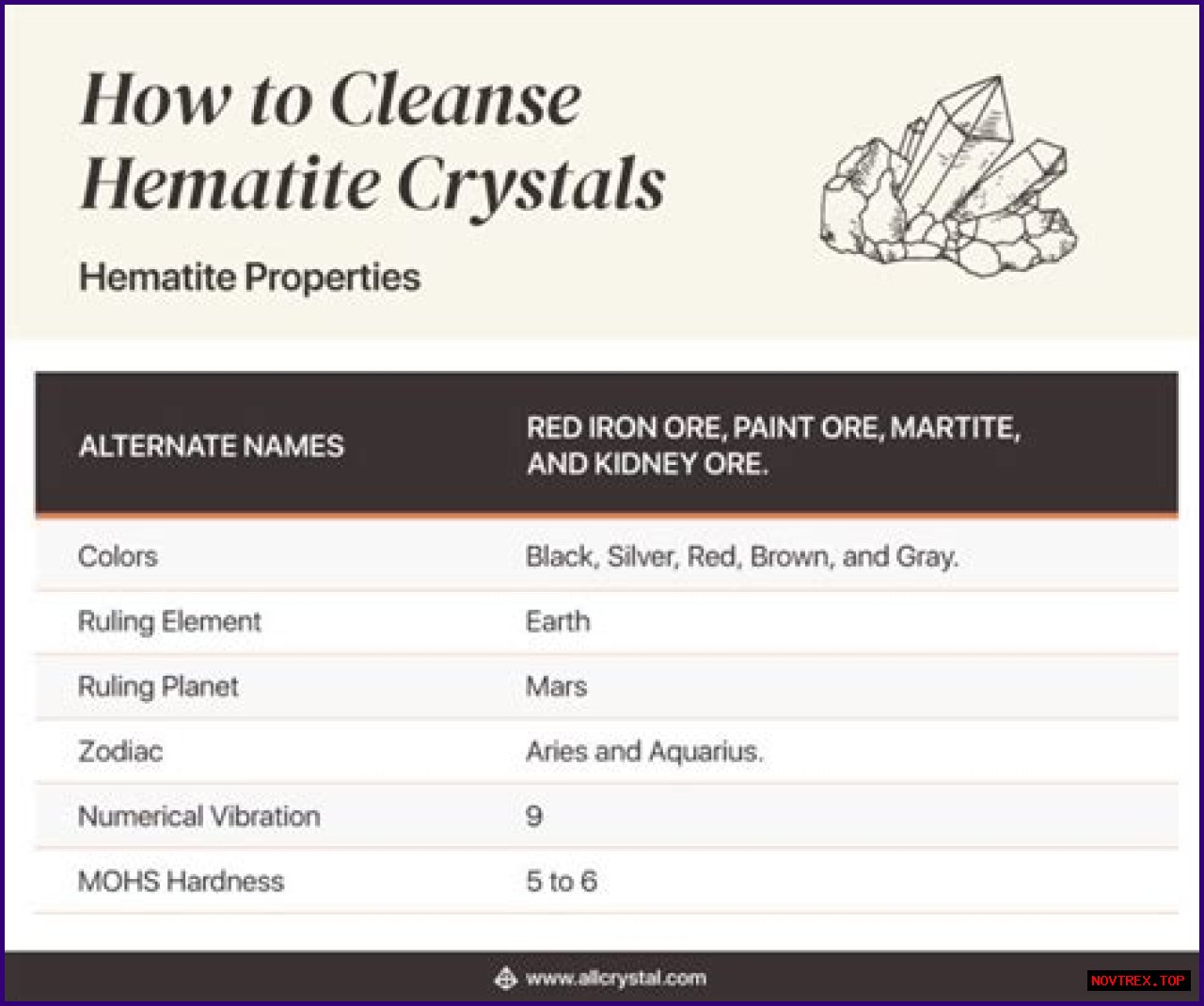This screenshot has height=1006, width=1204.
Task: Select the "Hematite Properties" subtitle
Action: pos(249,278)
